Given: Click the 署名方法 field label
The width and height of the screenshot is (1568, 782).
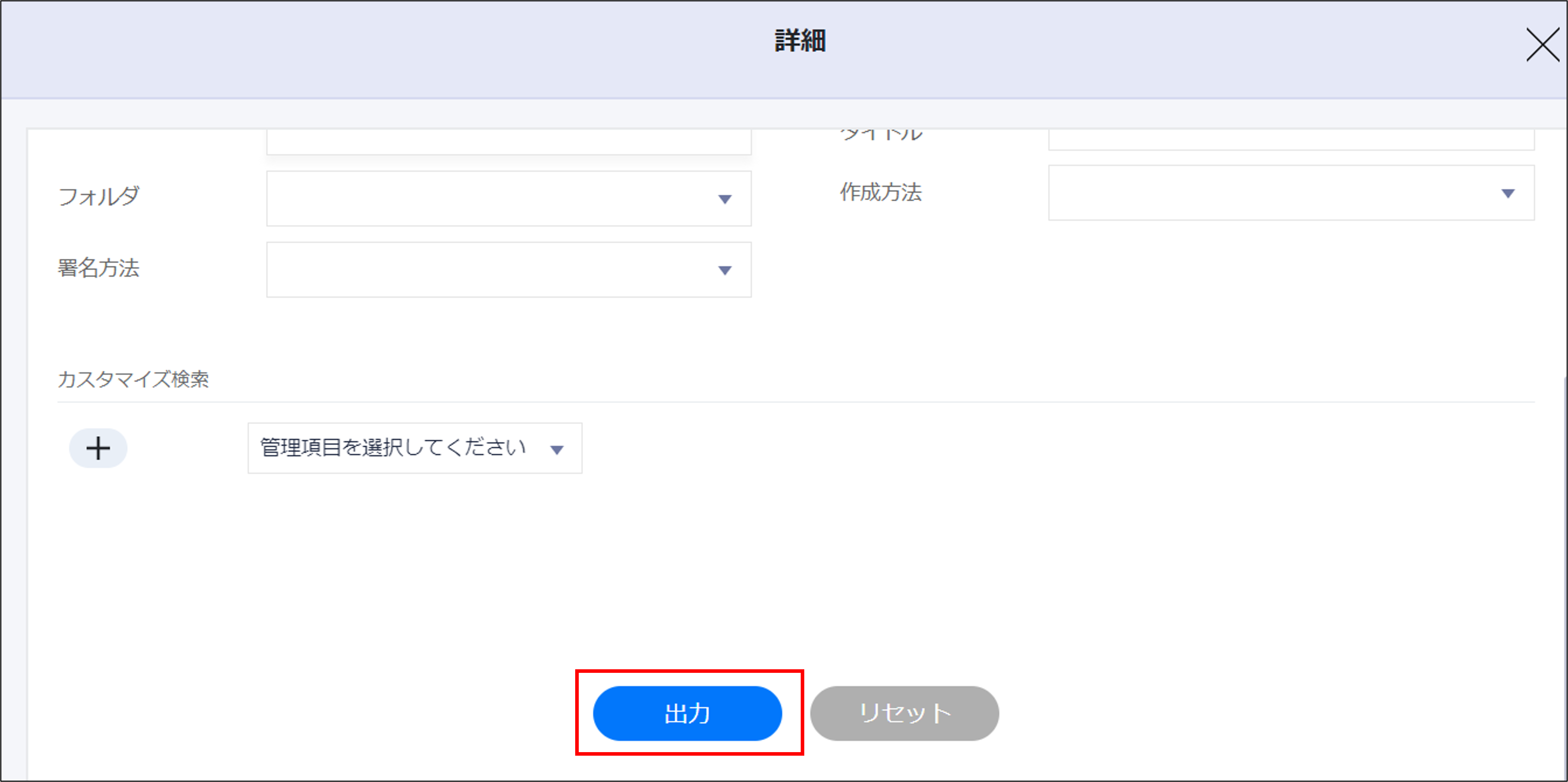Looking at the screenshot, I should tap(99, 268).
